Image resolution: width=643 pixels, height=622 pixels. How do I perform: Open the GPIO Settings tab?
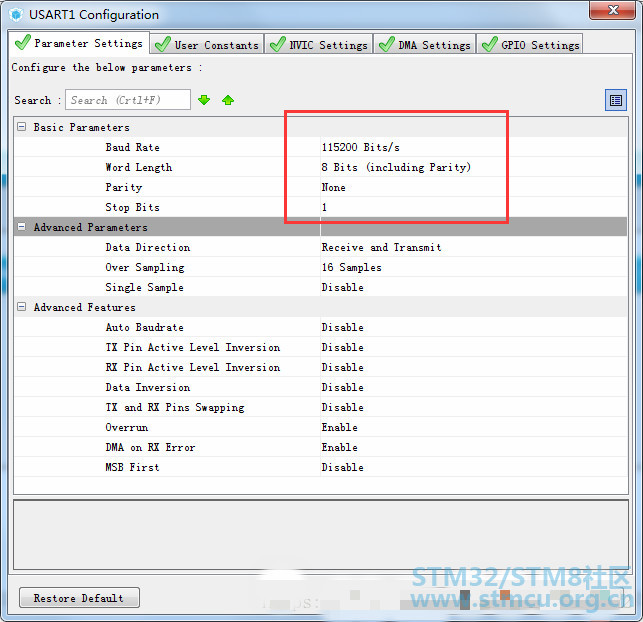click(x=530, y=44)
